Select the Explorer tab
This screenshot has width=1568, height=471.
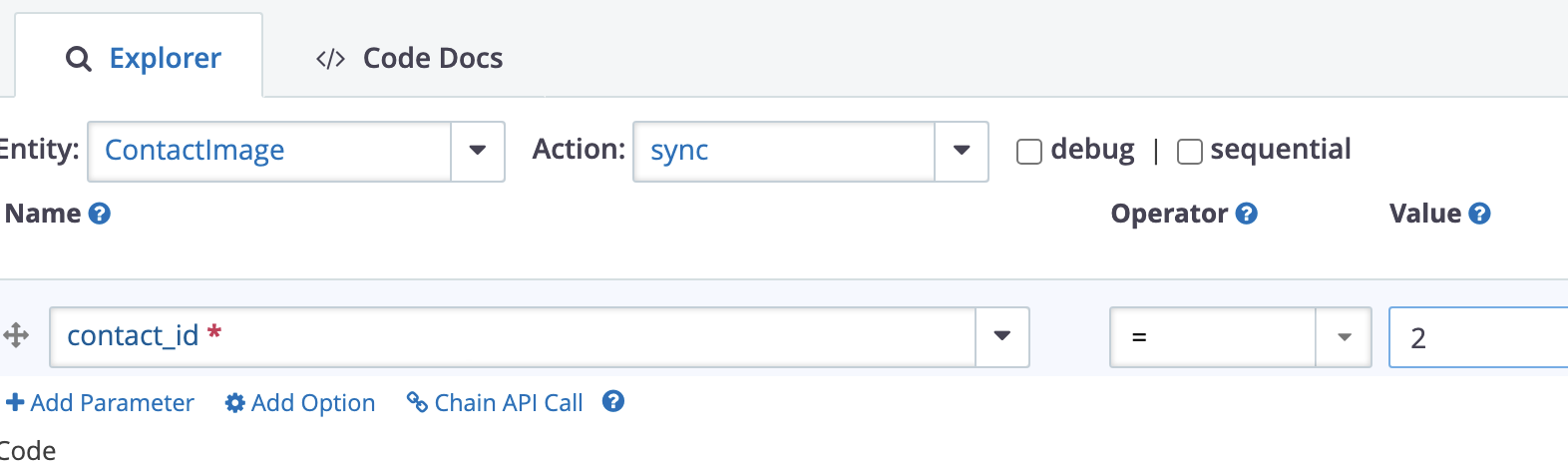click(139, 57)
